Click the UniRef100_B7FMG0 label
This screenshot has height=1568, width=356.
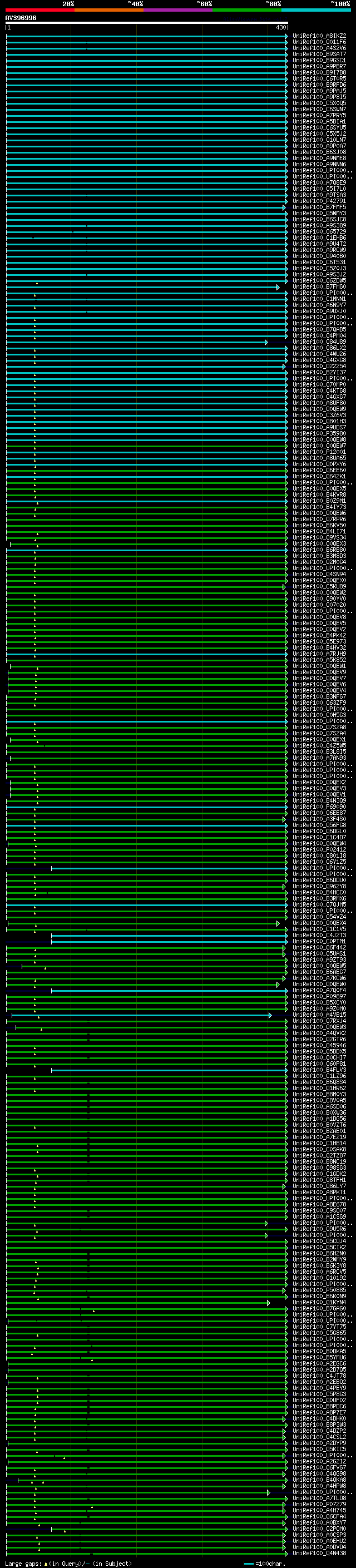click(319, 286)
